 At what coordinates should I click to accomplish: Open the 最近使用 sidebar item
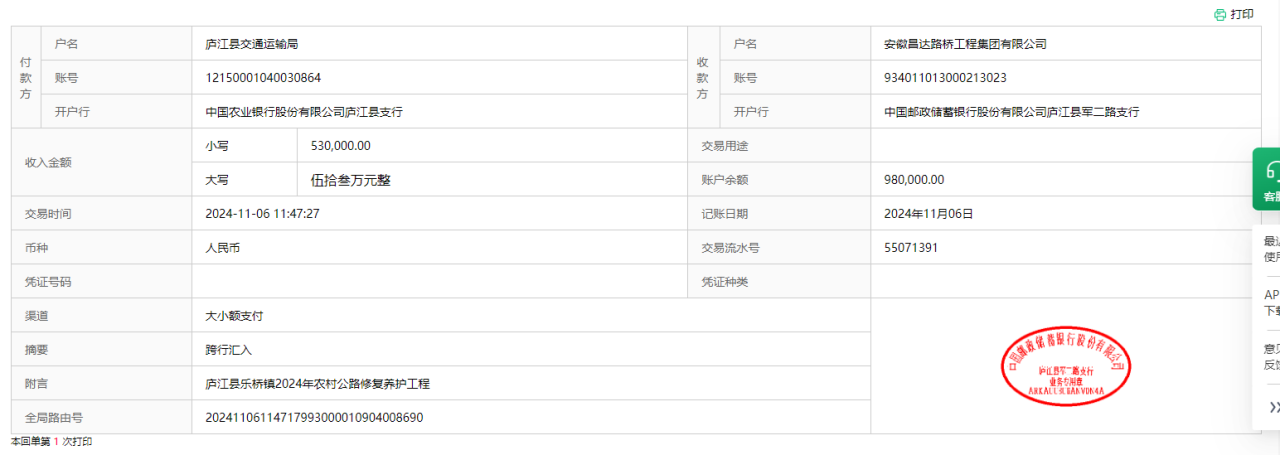click(x=1271, y=249)
